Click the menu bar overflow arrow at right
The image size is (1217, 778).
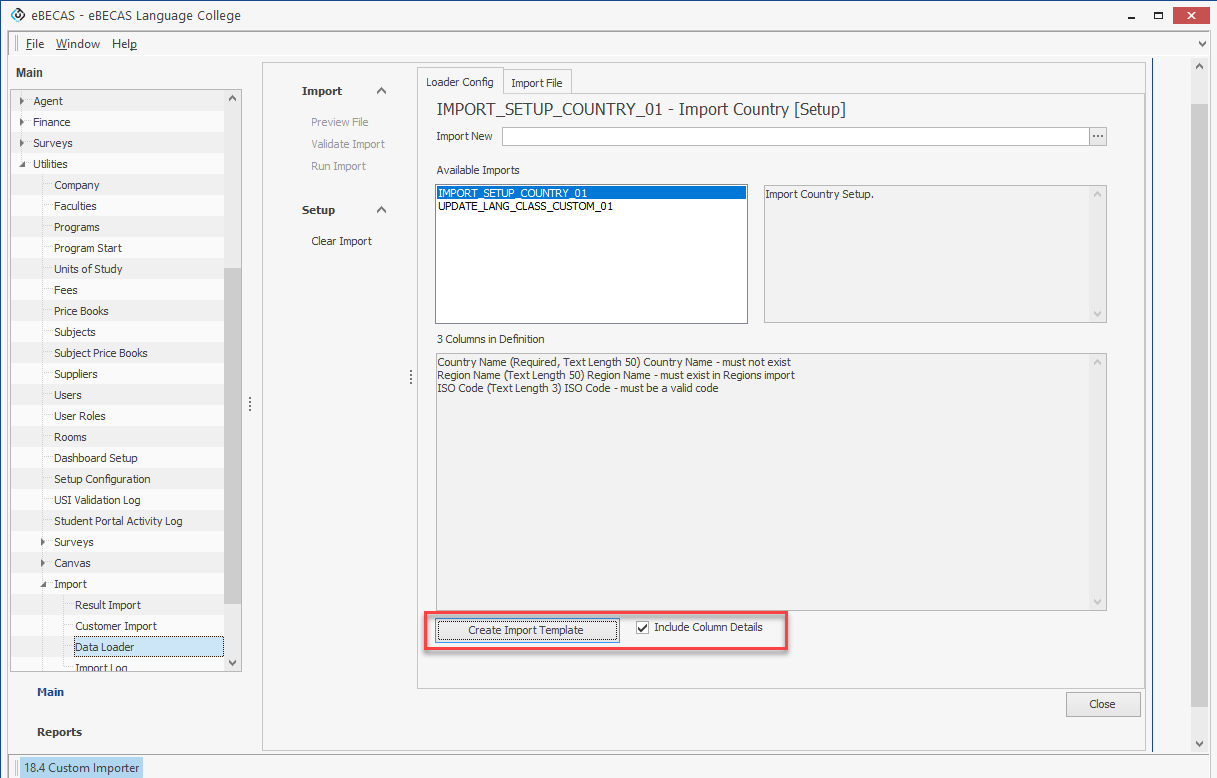1203,44
